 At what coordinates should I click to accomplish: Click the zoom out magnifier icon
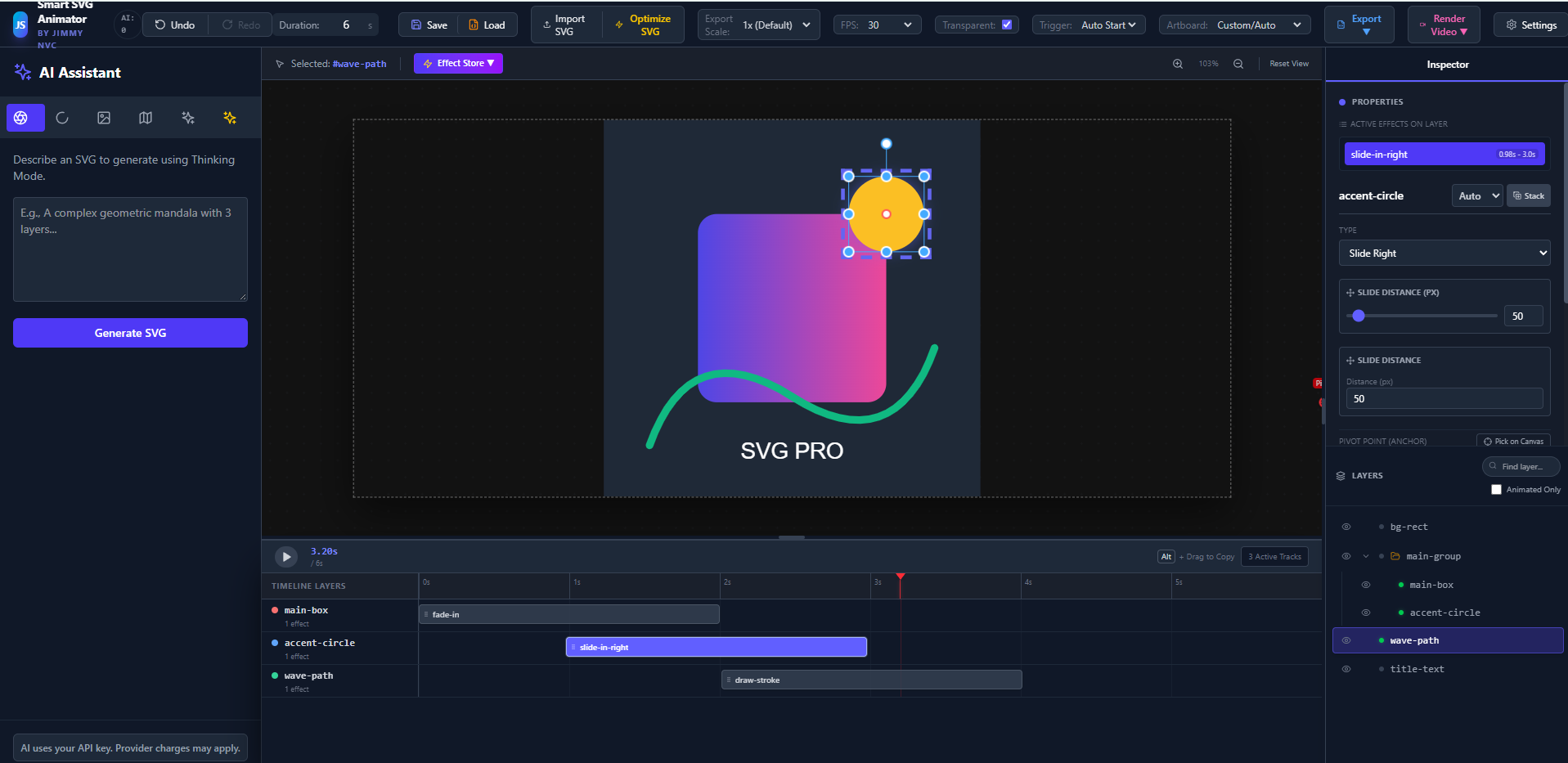[1238, 64]
